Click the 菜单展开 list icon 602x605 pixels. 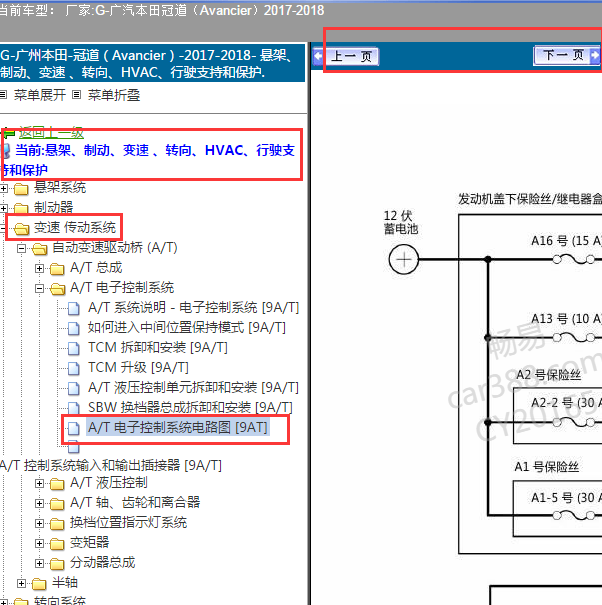[3, 95]
